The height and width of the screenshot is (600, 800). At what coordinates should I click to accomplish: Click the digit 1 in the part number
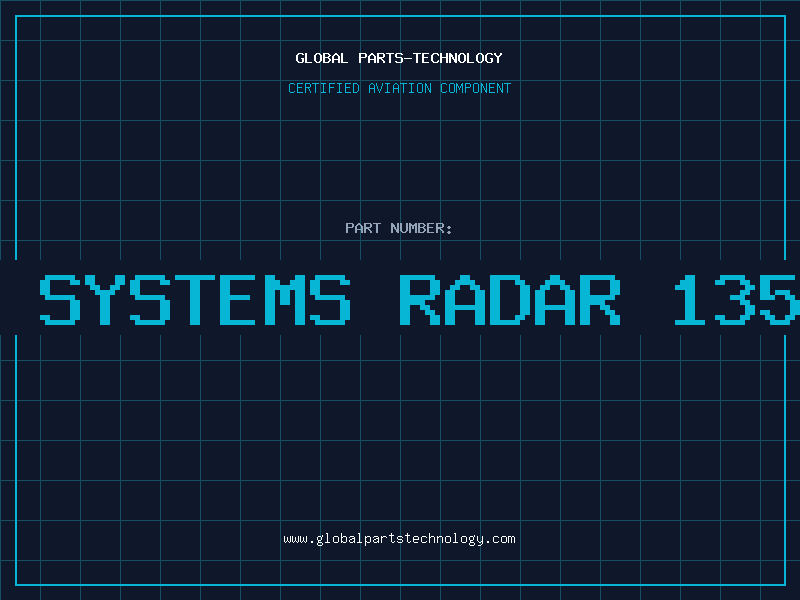pos(692,299)
